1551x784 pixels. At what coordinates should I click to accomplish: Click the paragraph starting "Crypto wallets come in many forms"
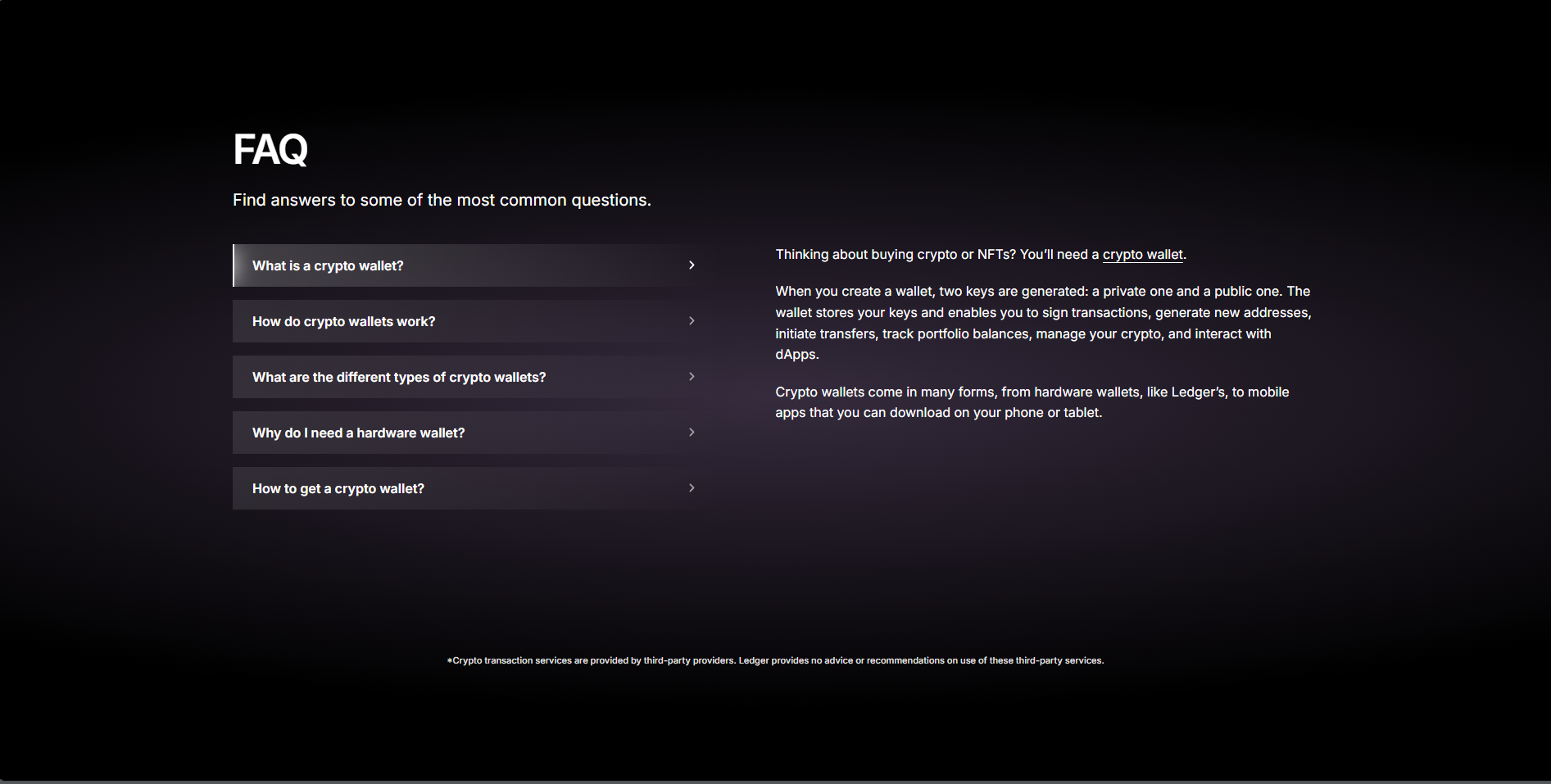point(1032,402)
